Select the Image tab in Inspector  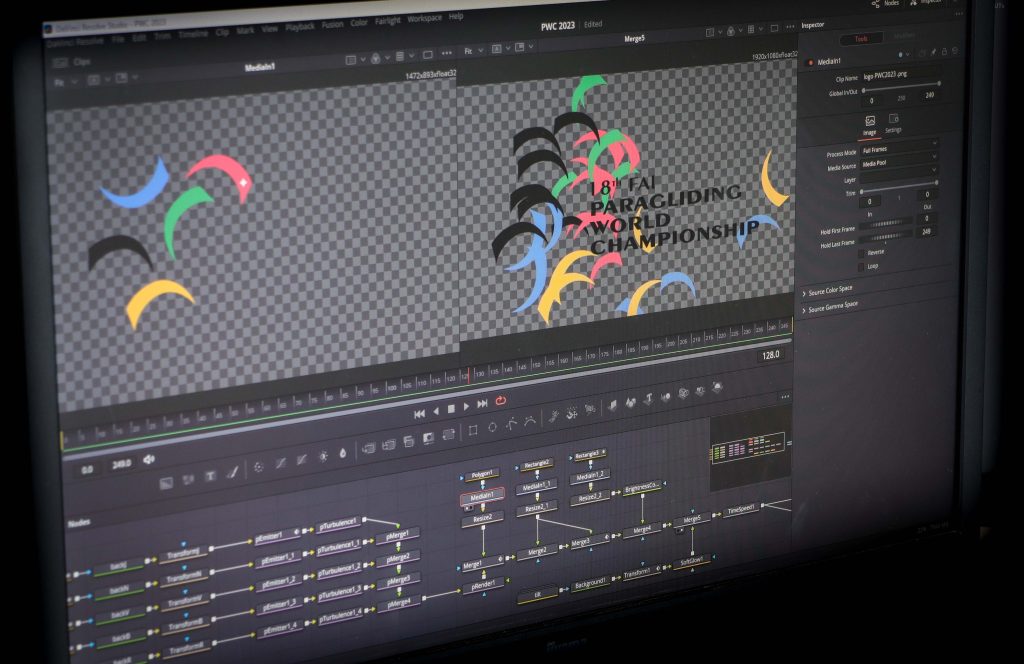pyautogui.click(x=870, y=125)
